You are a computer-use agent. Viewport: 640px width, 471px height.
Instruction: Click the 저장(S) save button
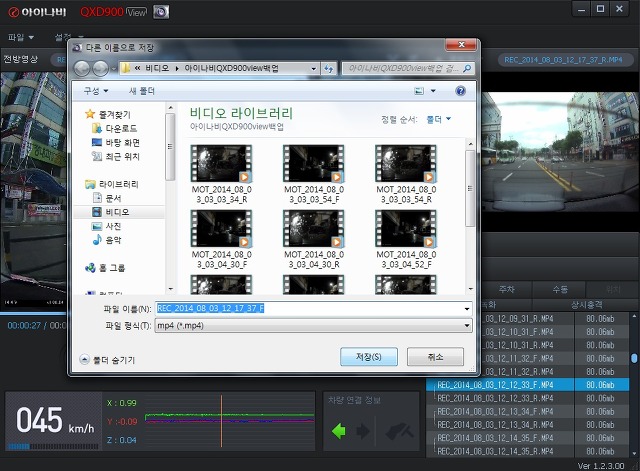[369, 357]
